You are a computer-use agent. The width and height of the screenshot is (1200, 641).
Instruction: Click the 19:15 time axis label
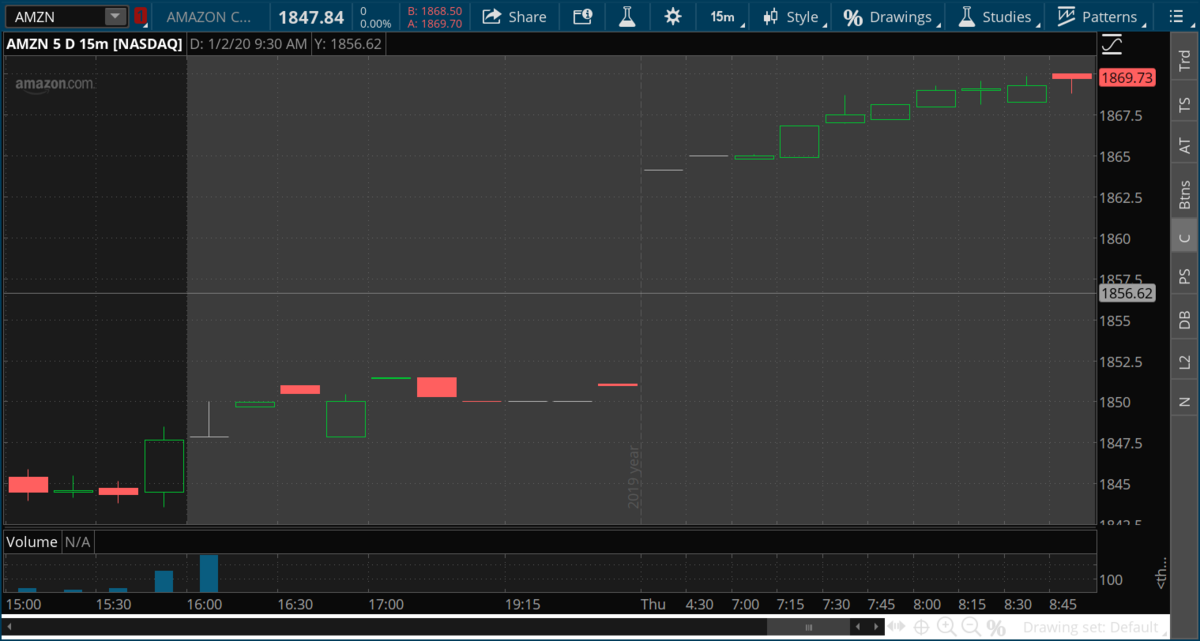523,604
